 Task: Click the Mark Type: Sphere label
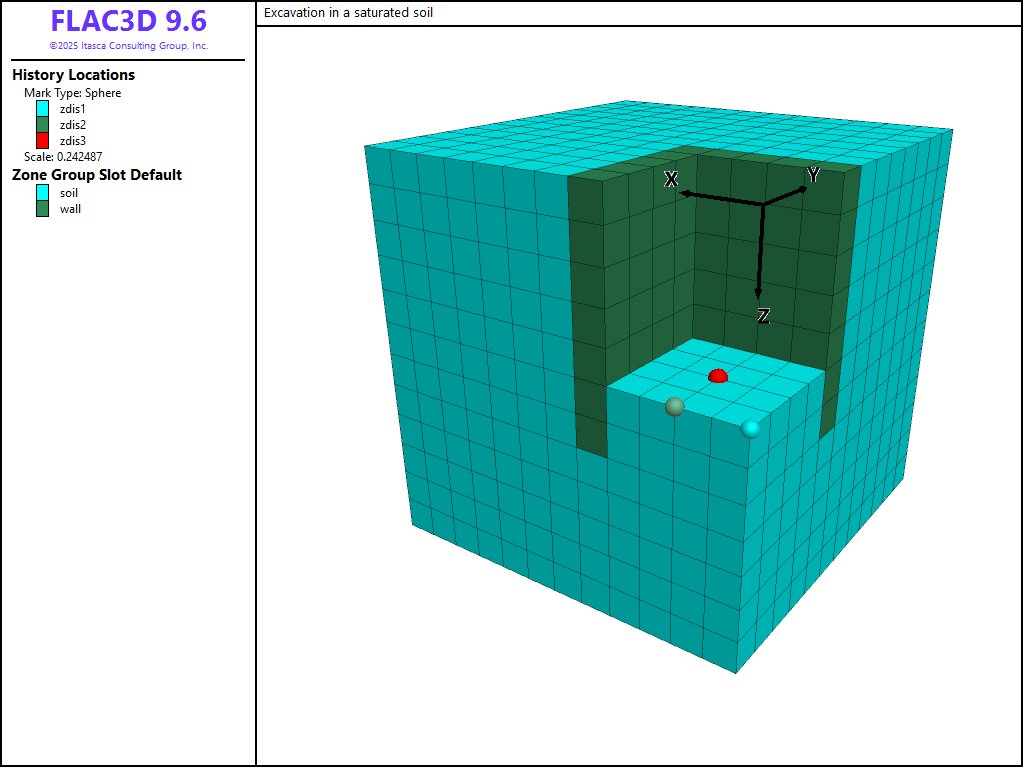coord(72,93)
